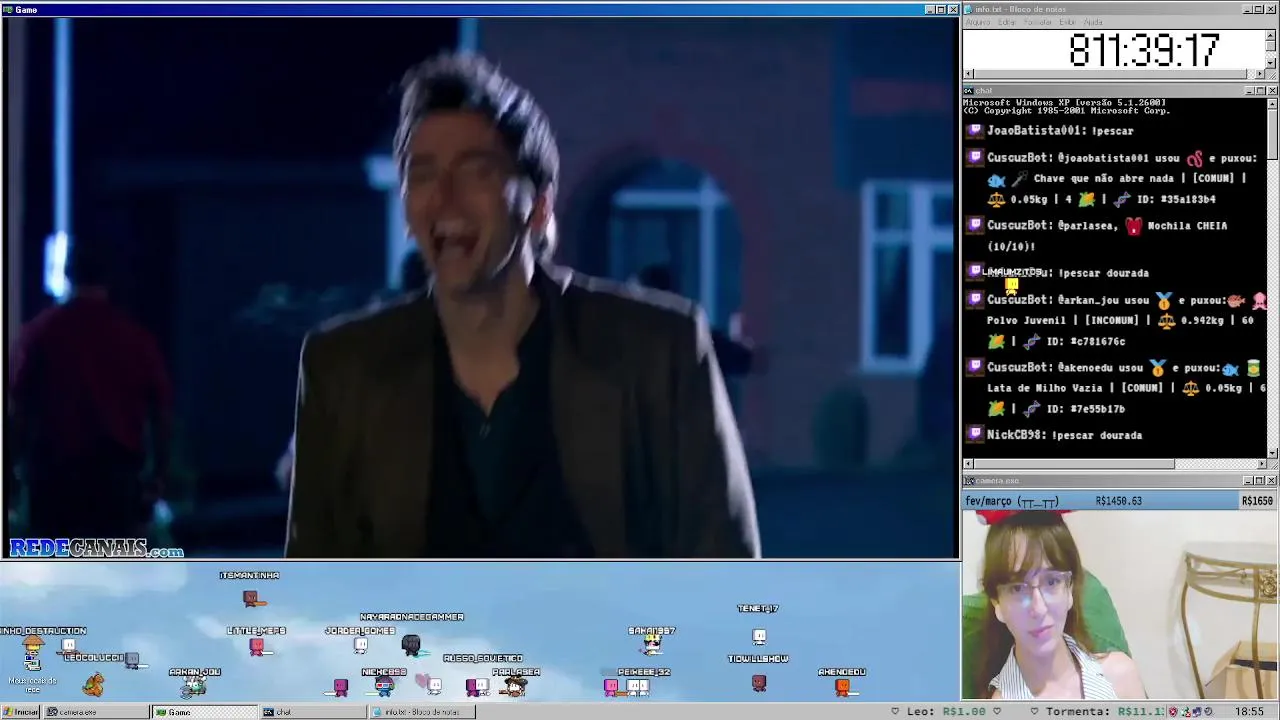The image size is (1280, 720).
Task: Switch to camera.exe in the taskbar
Action: click(x=95, y=712)
